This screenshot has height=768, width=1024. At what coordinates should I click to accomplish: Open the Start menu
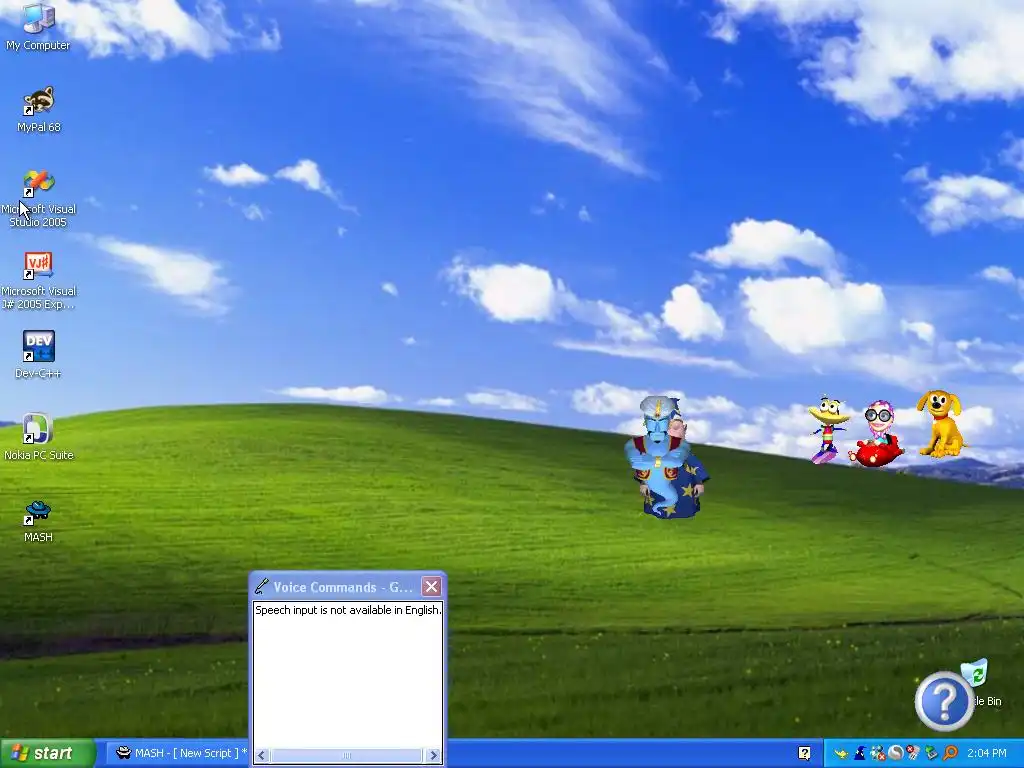48,753
